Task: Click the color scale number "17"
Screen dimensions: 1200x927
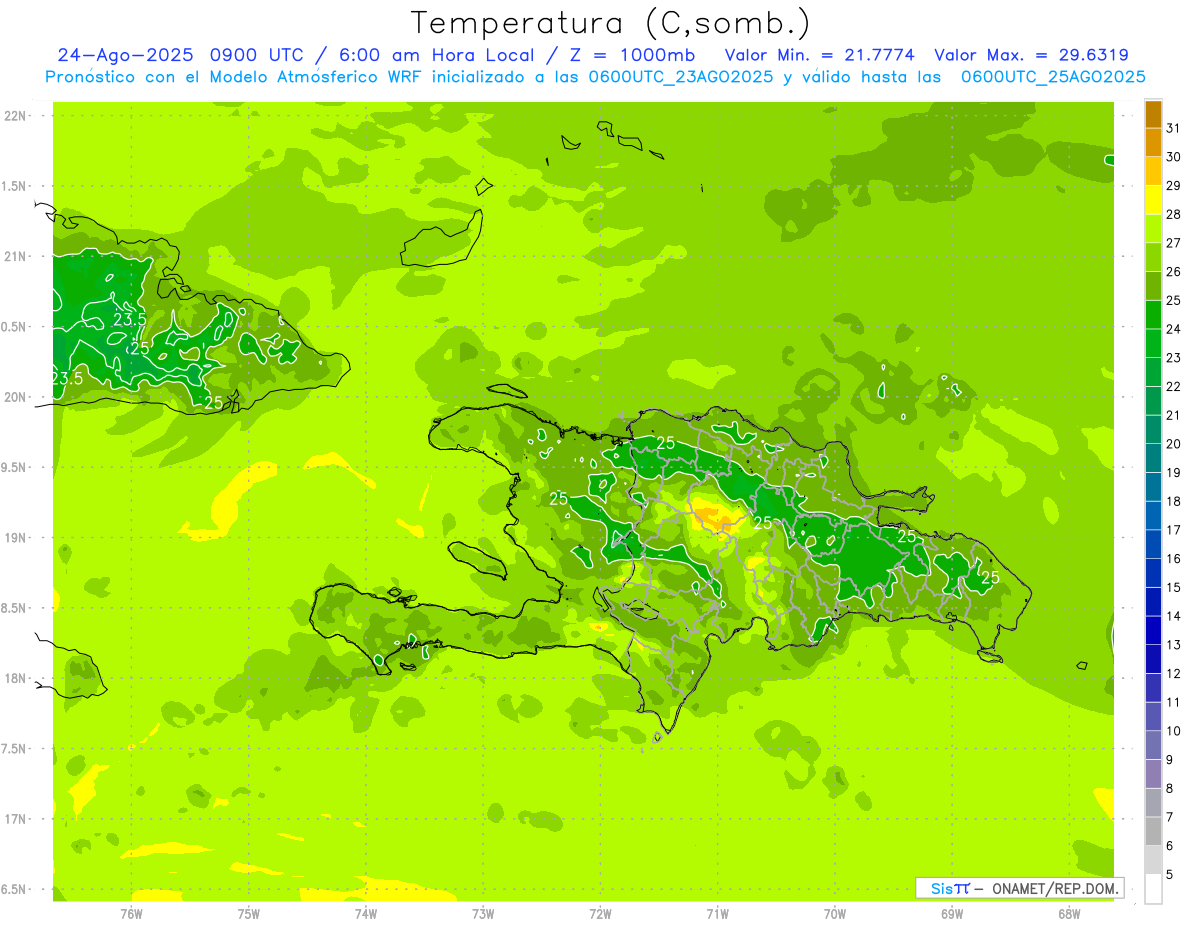Action: [1174, 530]
